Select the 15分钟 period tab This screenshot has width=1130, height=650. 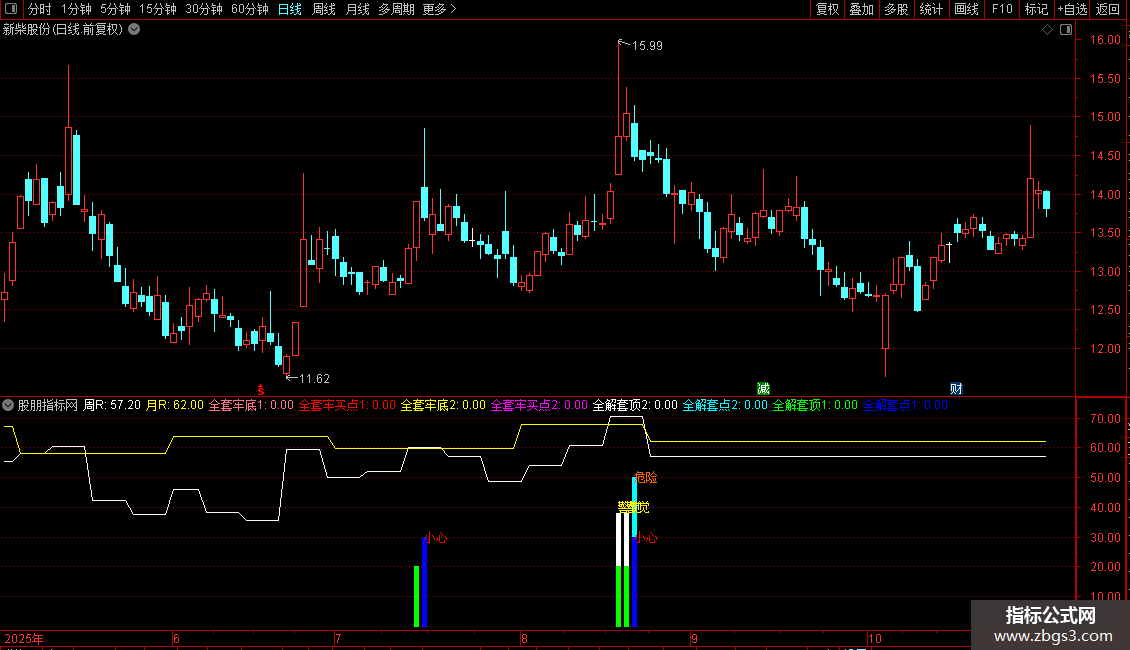click(x=157, y=9)
